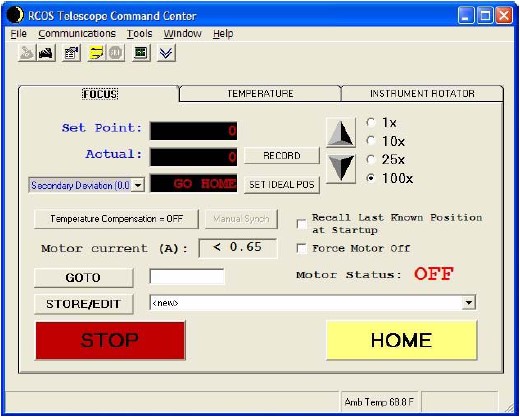Click the down arrow focus move button
This screenshot has height=417, width=520.
click(340, 168)
